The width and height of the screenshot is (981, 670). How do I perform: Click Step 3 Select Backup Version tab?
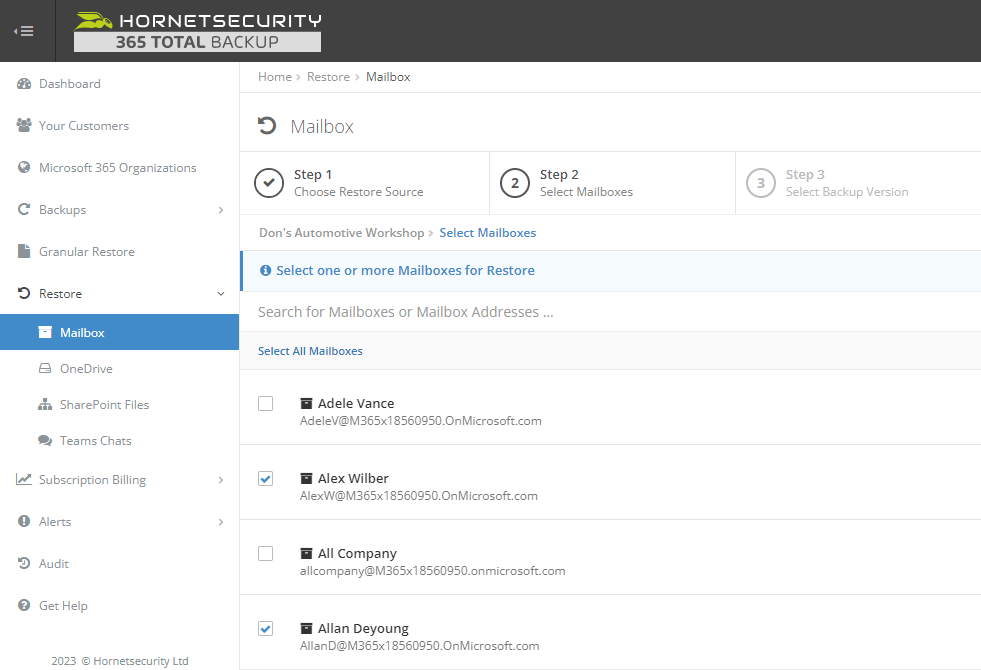[858, 183]
